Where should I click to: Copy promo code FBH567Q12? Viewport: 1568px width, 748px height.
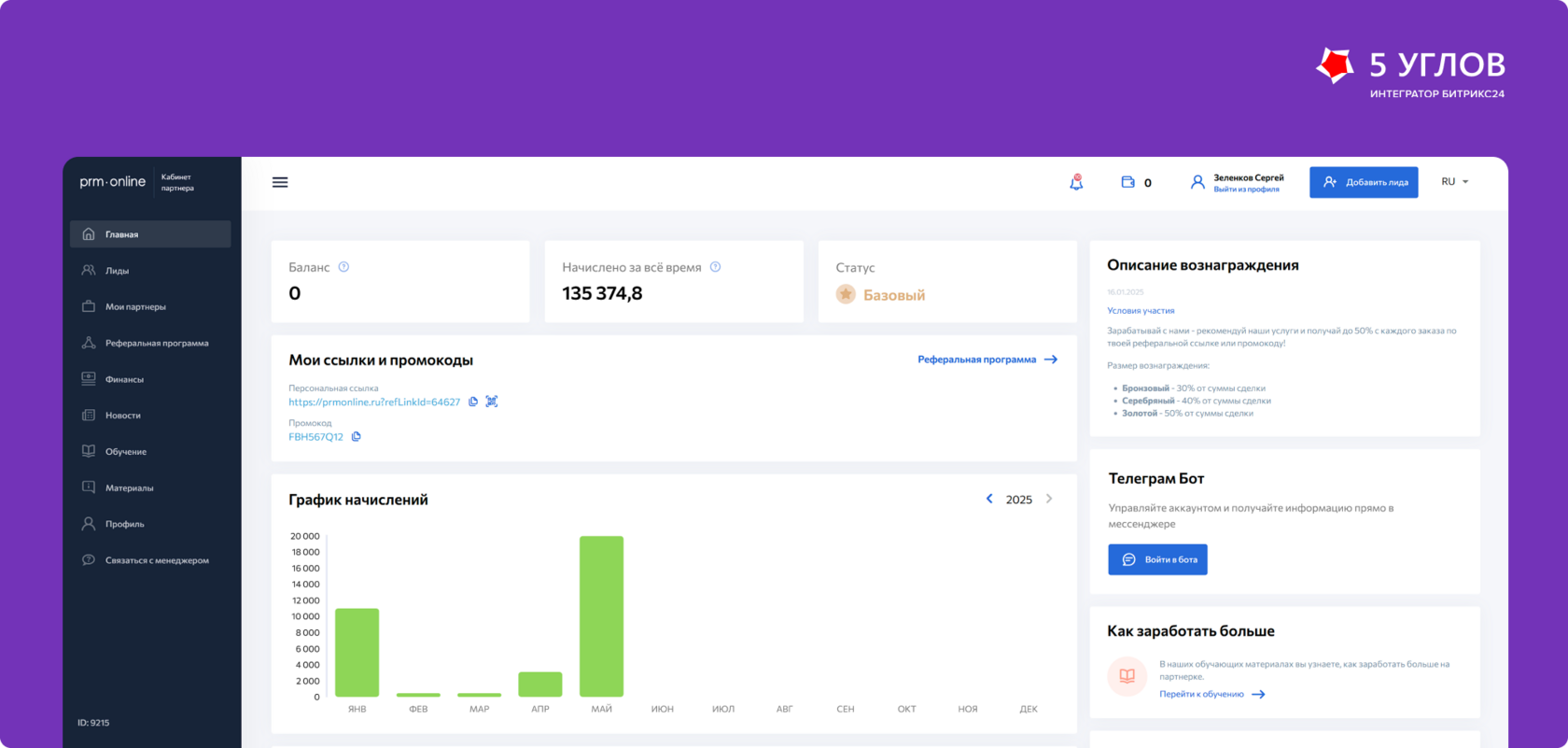[x=356, y=436]
